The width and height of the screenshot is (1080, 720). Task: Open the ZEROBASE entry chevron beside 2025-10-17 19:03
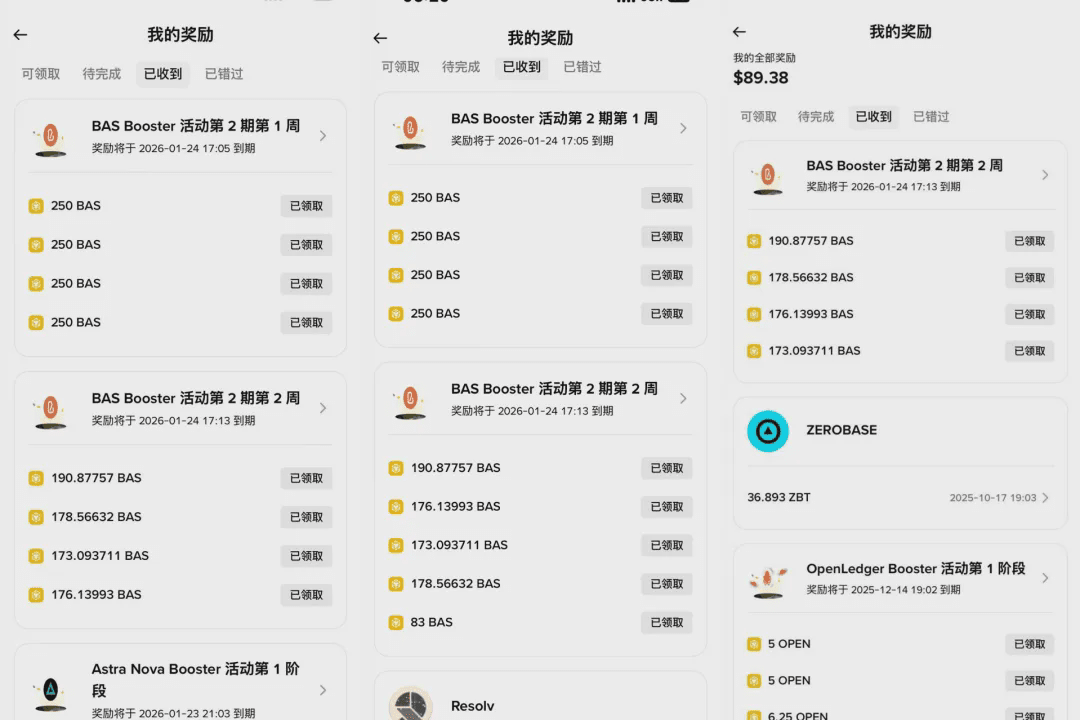pyautogui.click(x=1045, y=497)
